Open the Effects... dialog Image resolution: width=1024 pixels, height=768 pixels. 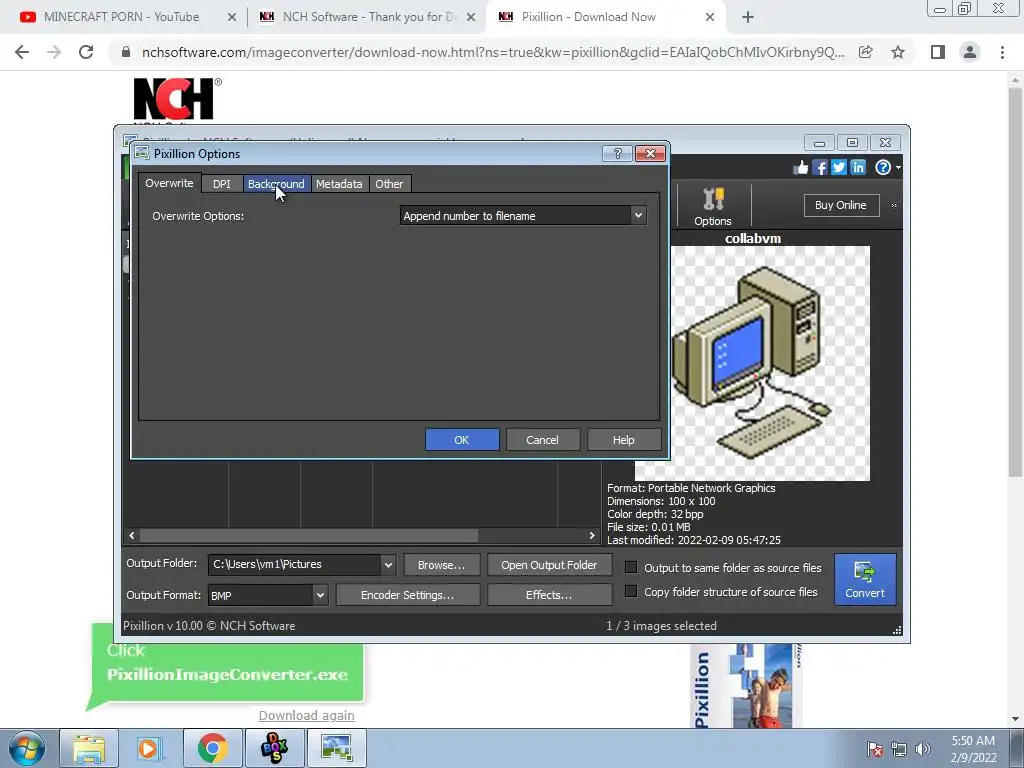549,595
